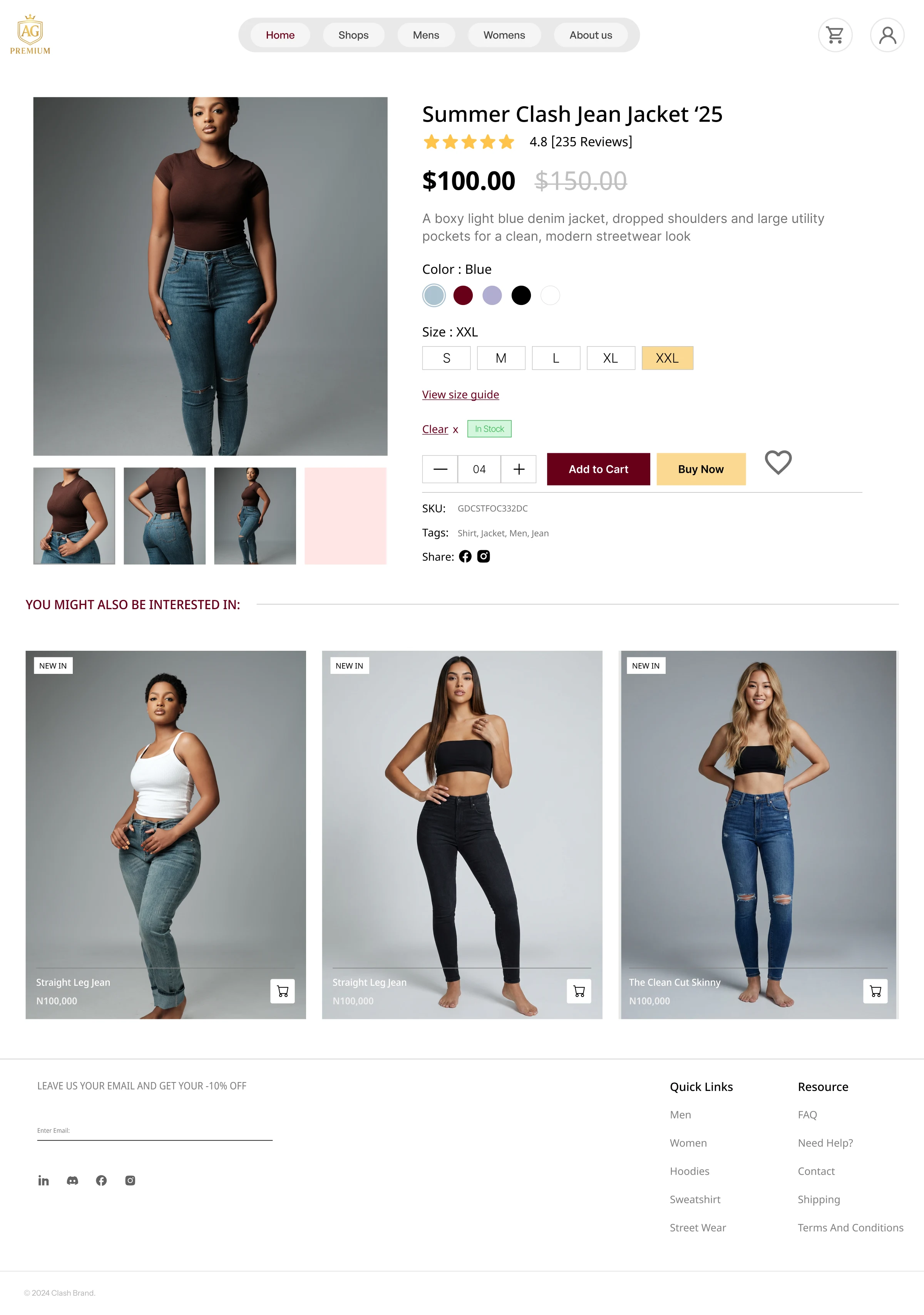Viewport: 924px width, 1315px height.
Task: Click the Enter Email input field
Action: tap(154, 1131)
